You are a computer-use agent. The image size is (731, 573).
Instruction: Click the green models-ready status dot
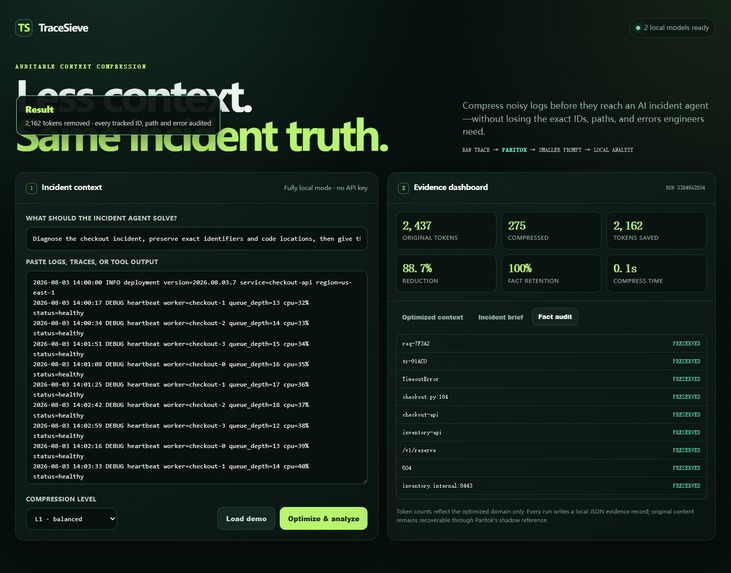pyautogui.click(x=638, y=28)
